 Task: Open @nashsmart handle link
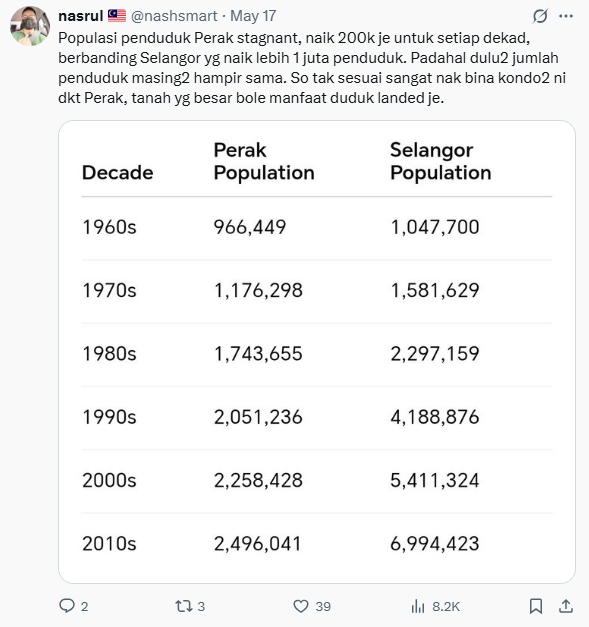[174, 16]
